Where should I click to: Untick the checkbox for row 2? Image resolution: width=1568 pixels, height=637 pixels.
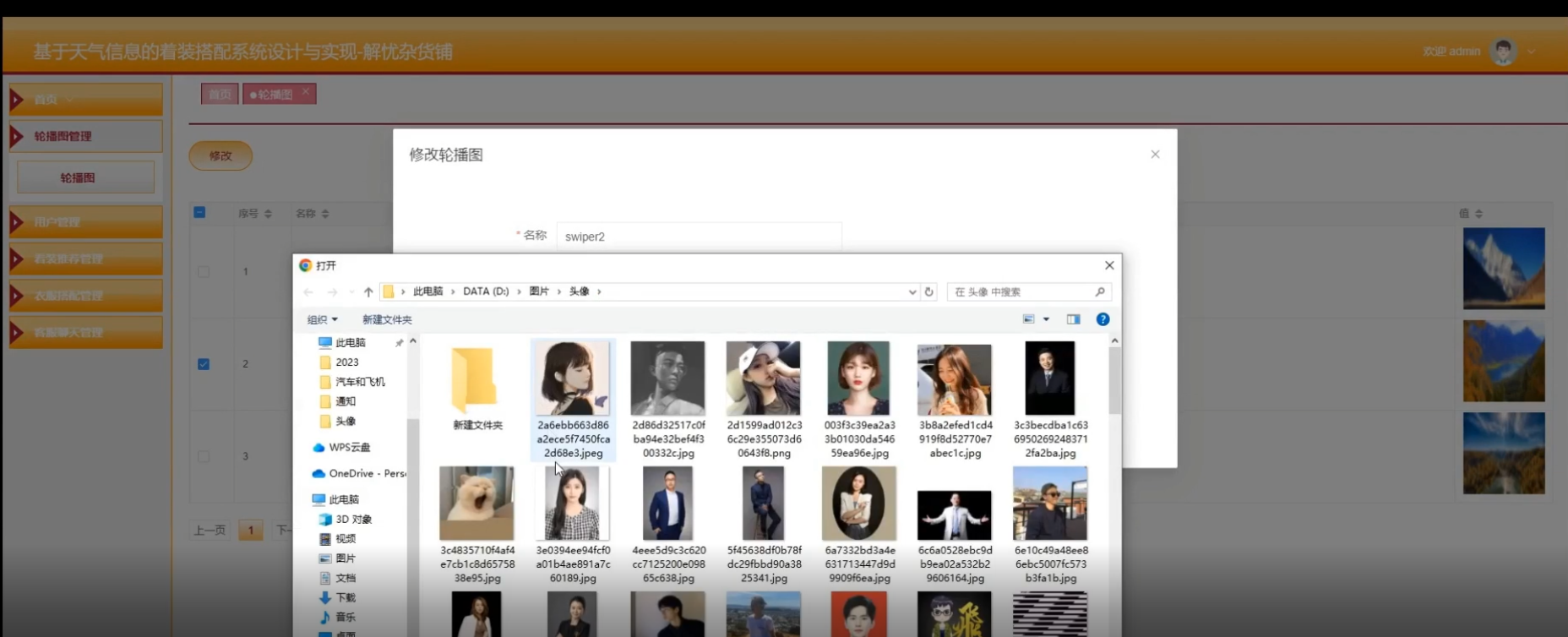pos(204,364)
